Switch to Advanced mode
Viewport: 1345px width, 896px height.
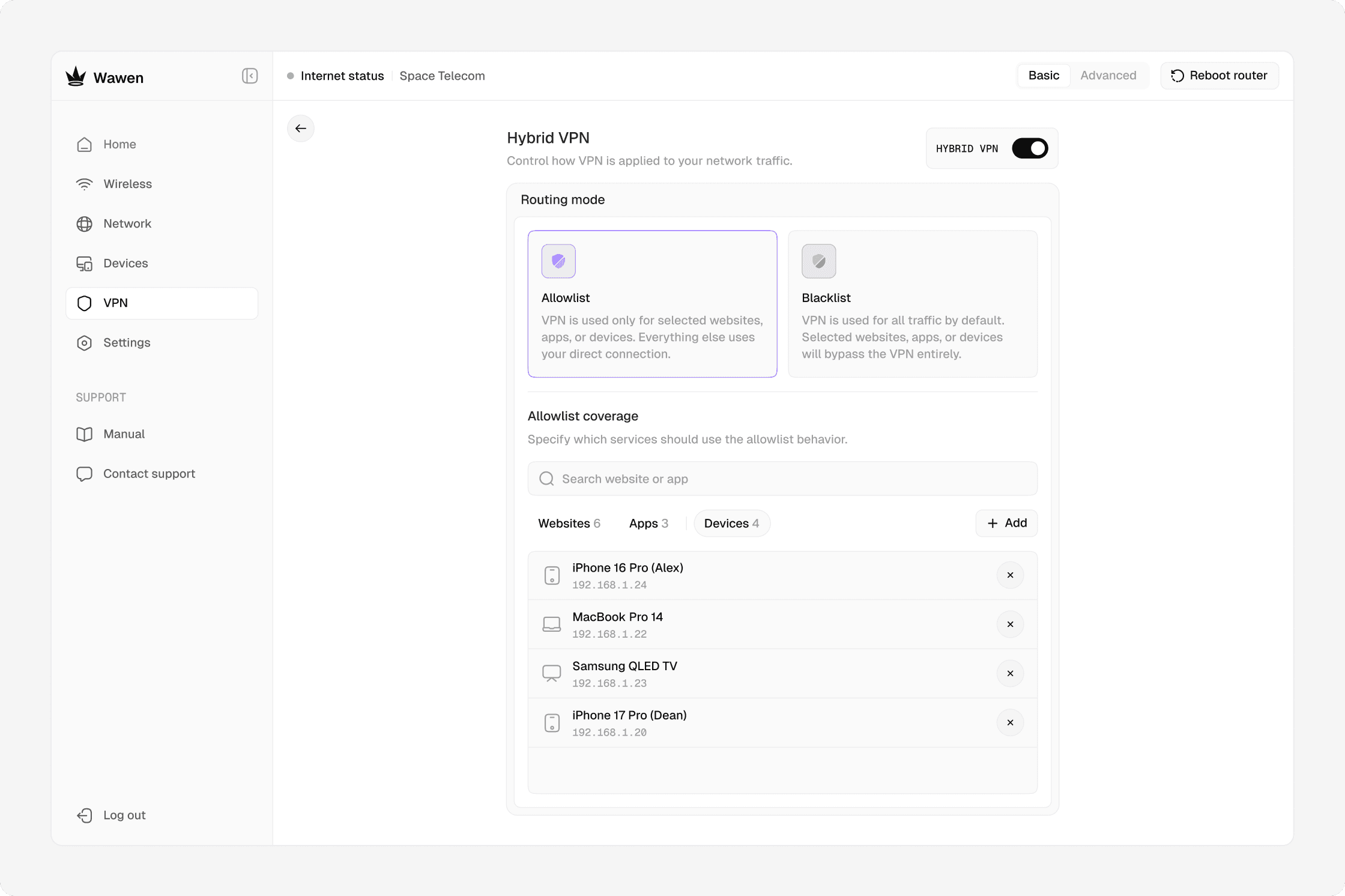click(x=1108, y=76)
